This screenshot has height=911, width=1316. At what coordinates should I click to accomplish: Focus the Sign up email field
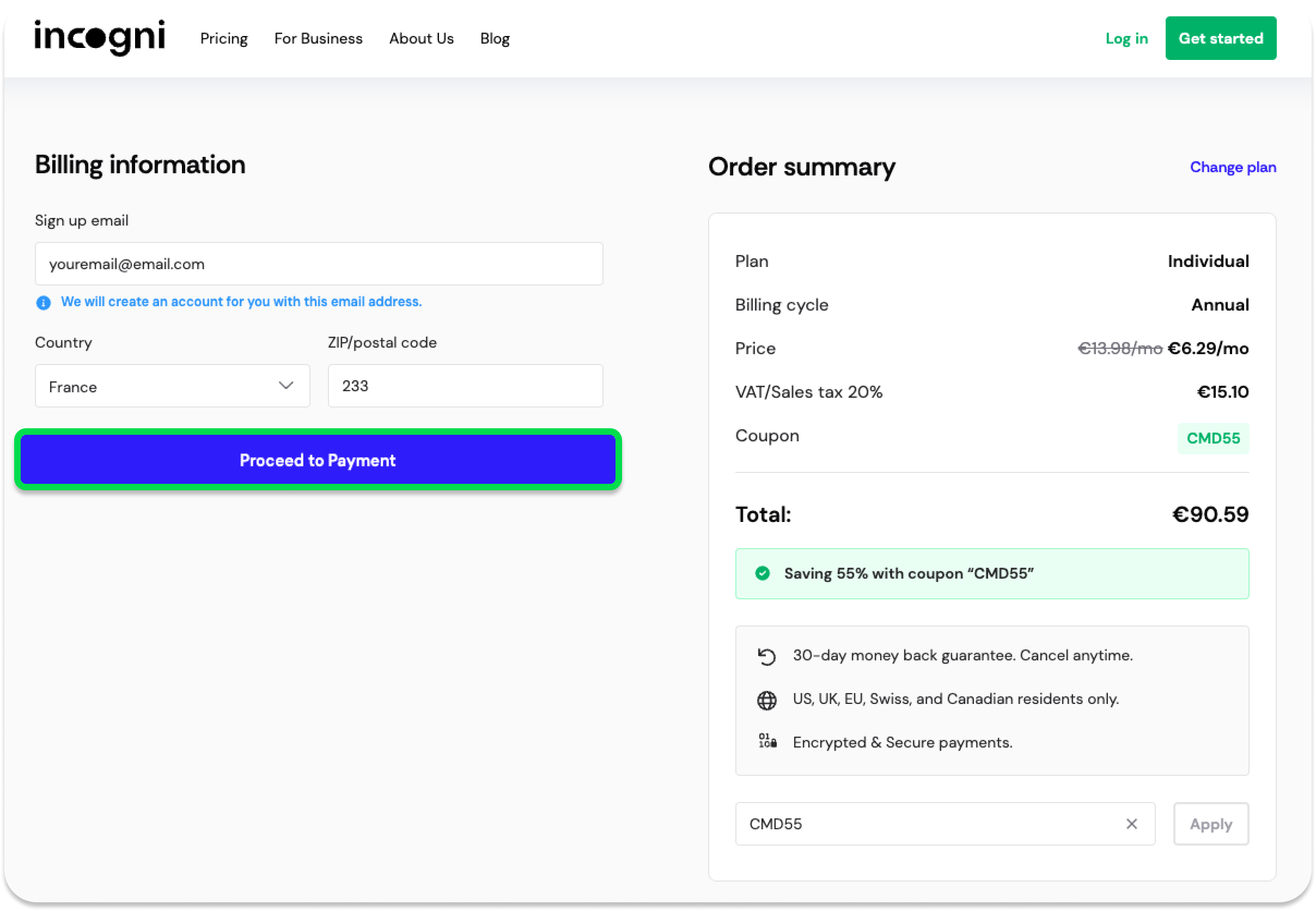(319, 264)
